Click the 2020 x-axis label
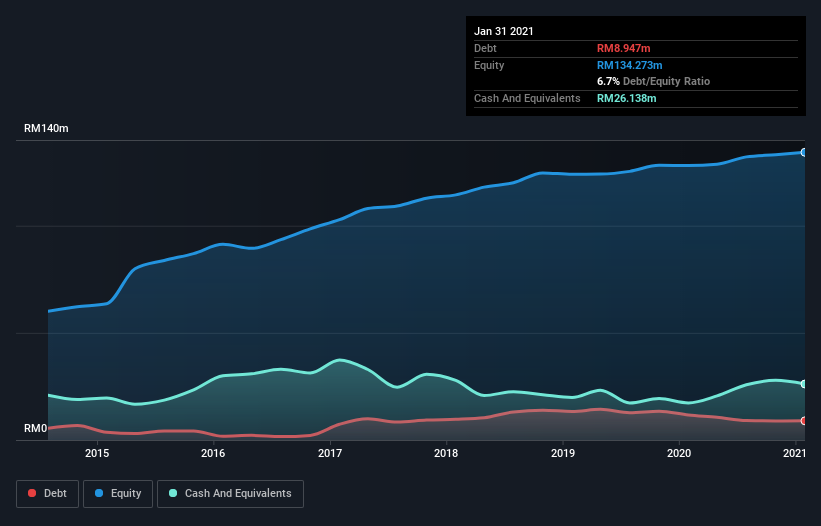The height and width of the screenshot is (526, 821). 679,453
